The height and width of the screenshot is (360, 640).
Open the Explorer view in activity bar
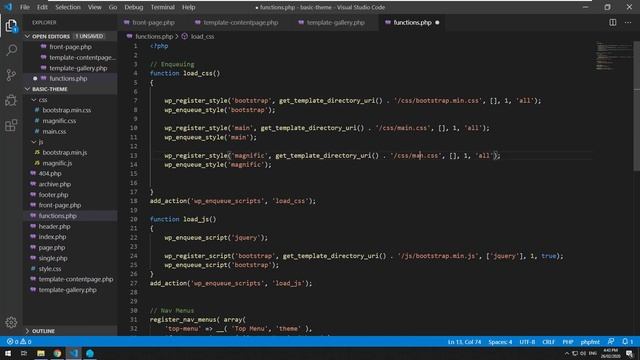pyautogui.click(x=11, y=26)
